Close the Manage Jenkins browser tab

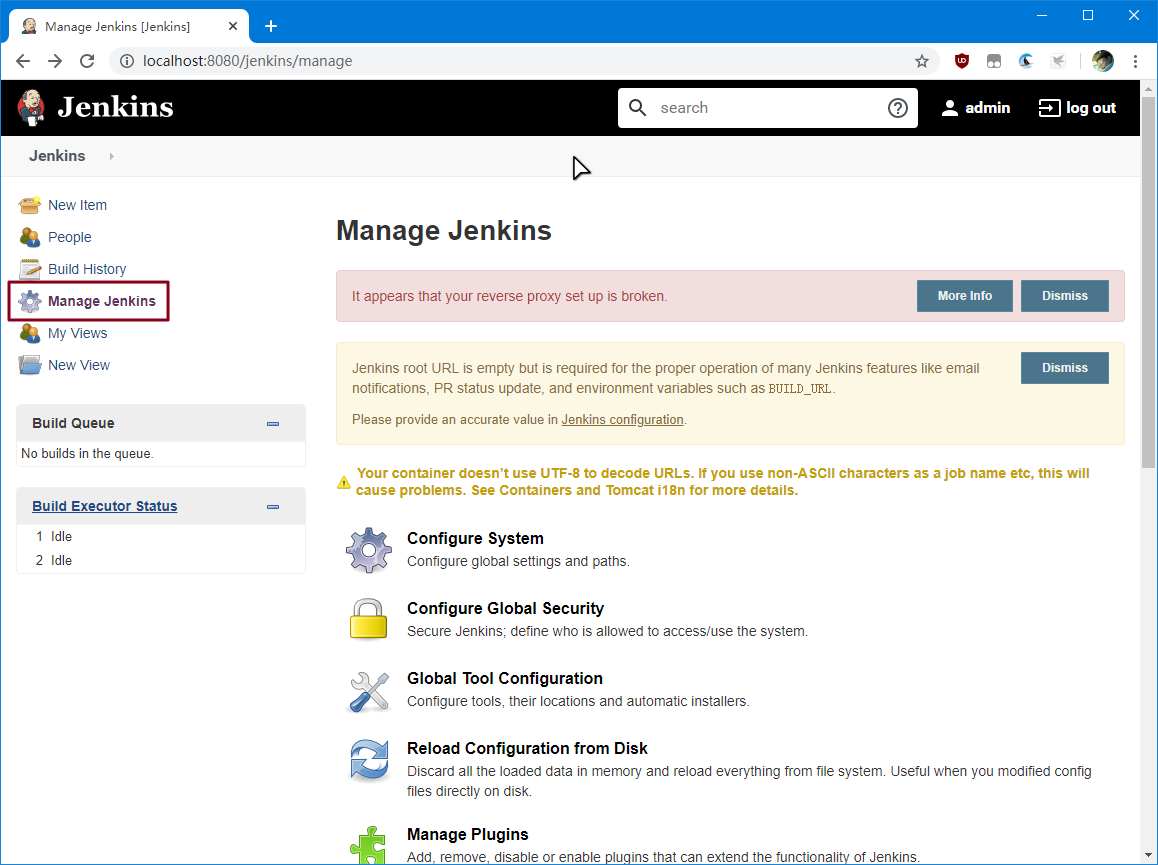click(x=233, y=27)
